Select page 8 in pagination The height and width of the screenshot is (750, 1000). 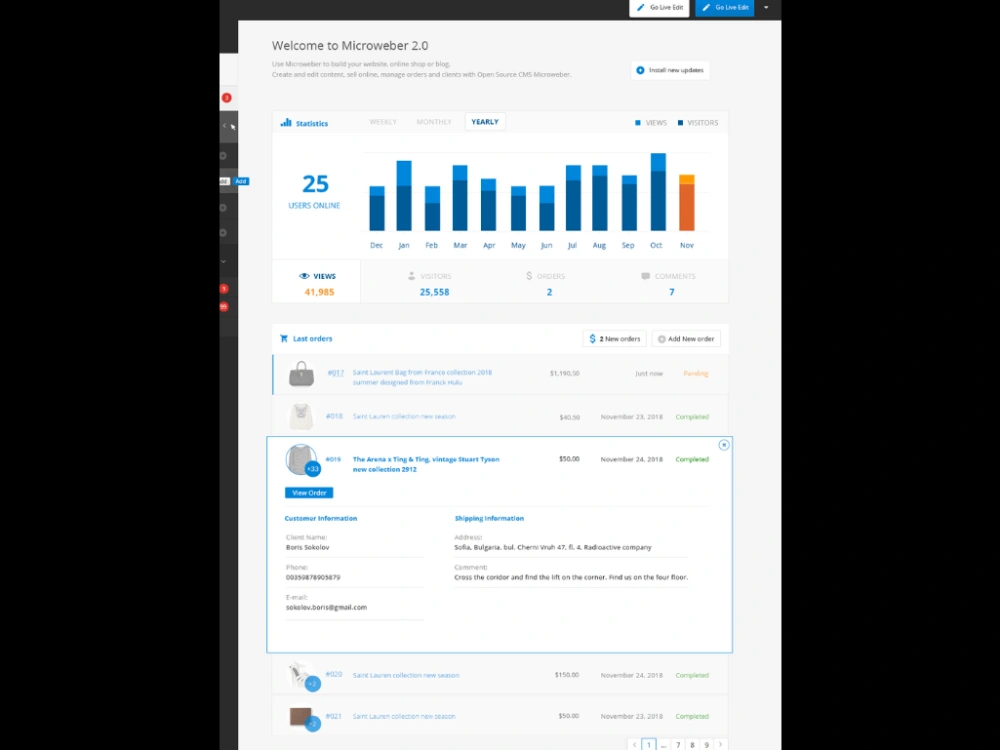(x=692, y=744)
